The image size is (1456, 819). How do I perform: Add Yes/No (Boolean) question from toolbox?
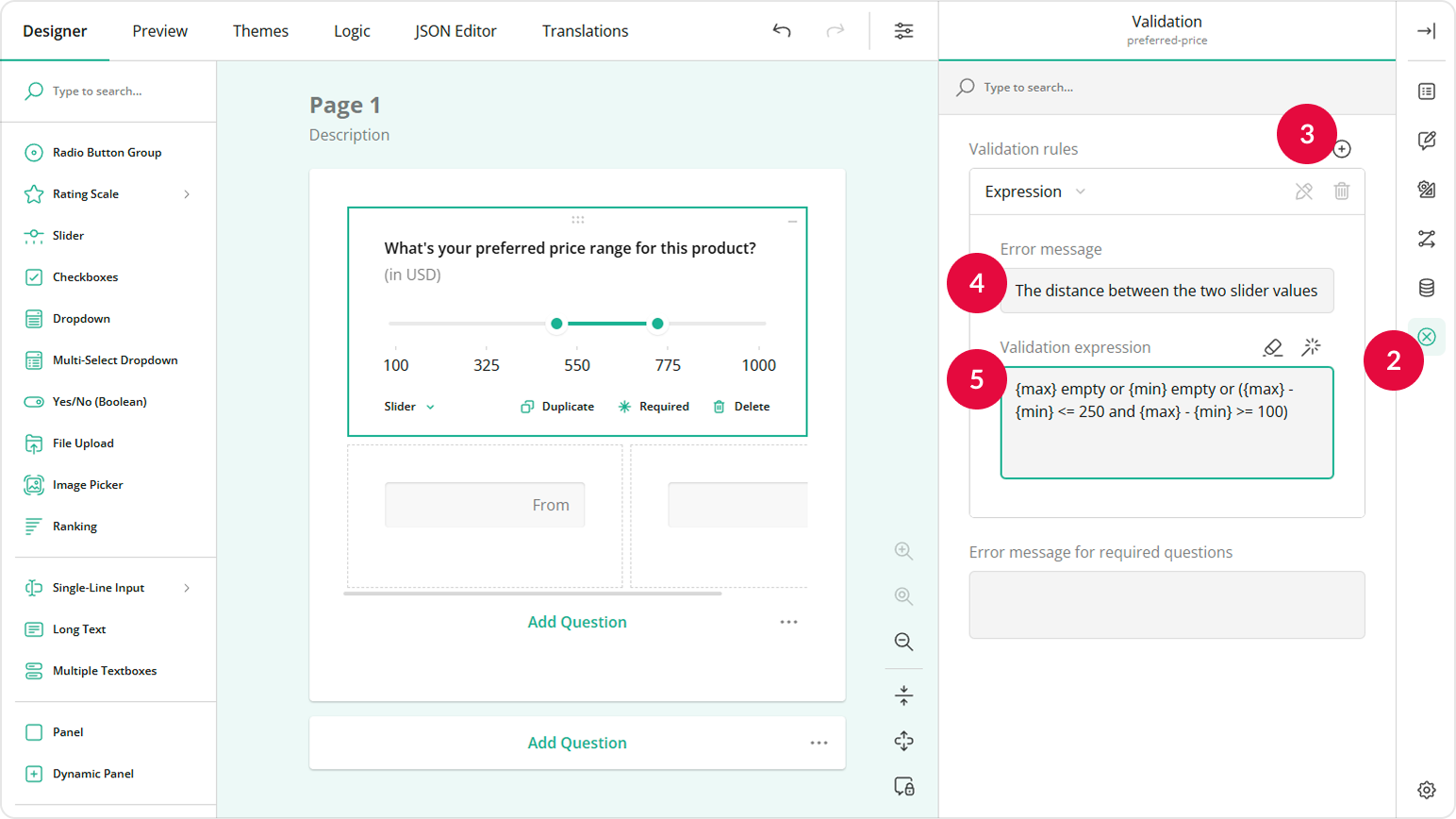tap(99, 402)
